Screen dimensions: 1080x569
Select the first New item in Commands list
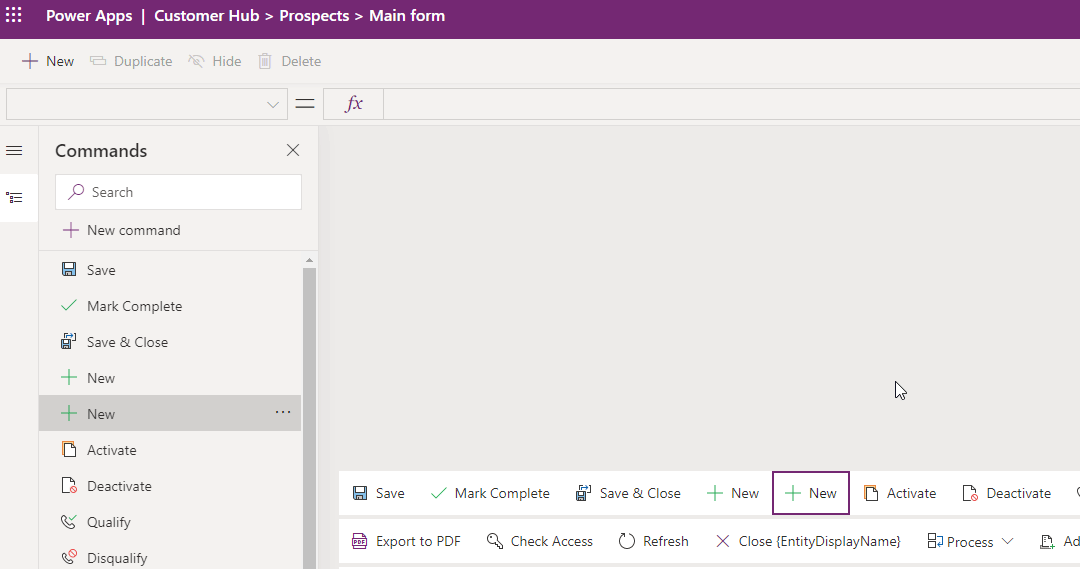pyautogui.click(x=170, y=378)
